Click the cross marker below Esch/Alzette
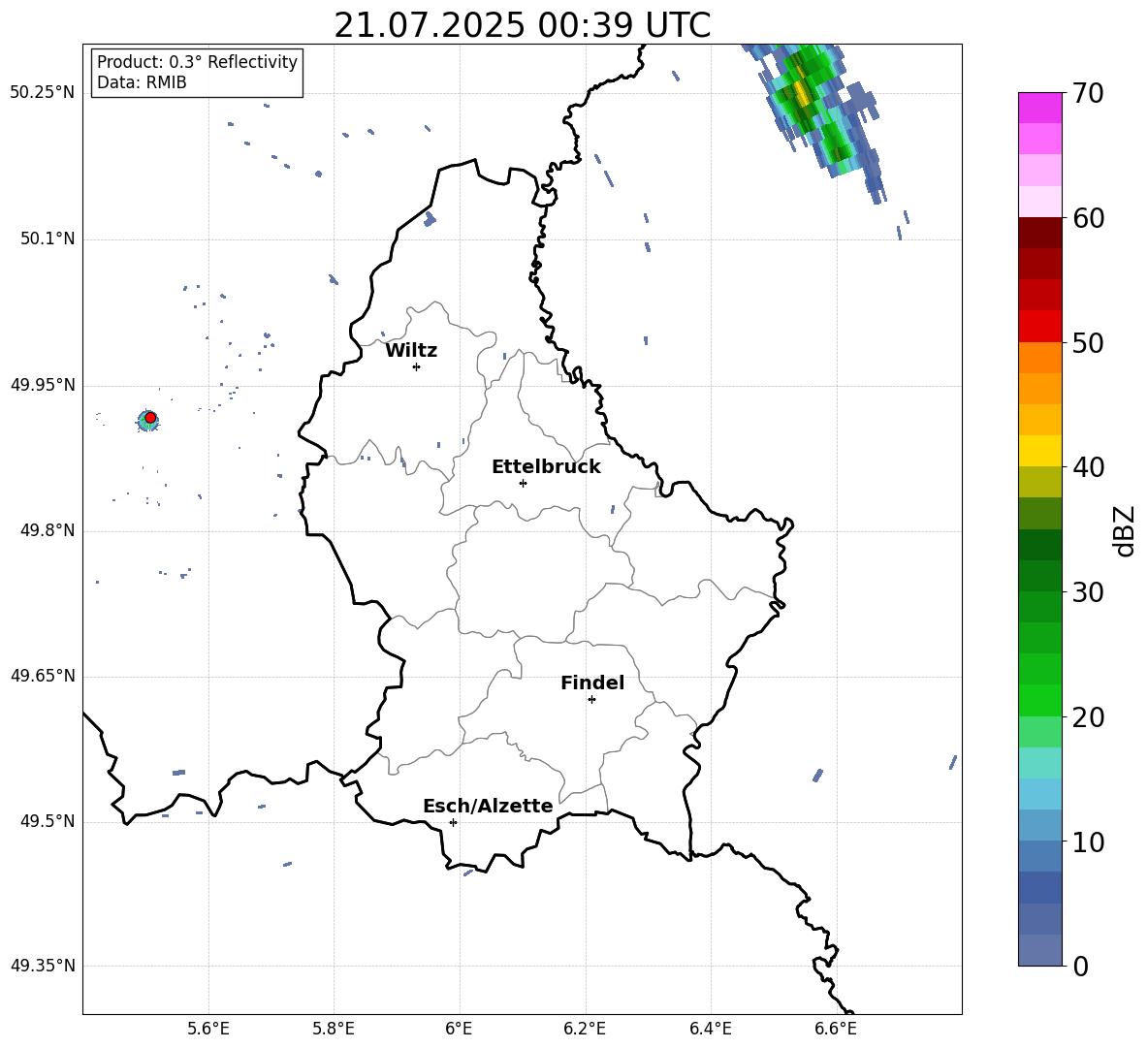This screenshot has width=1148, height=1048. 453,822
